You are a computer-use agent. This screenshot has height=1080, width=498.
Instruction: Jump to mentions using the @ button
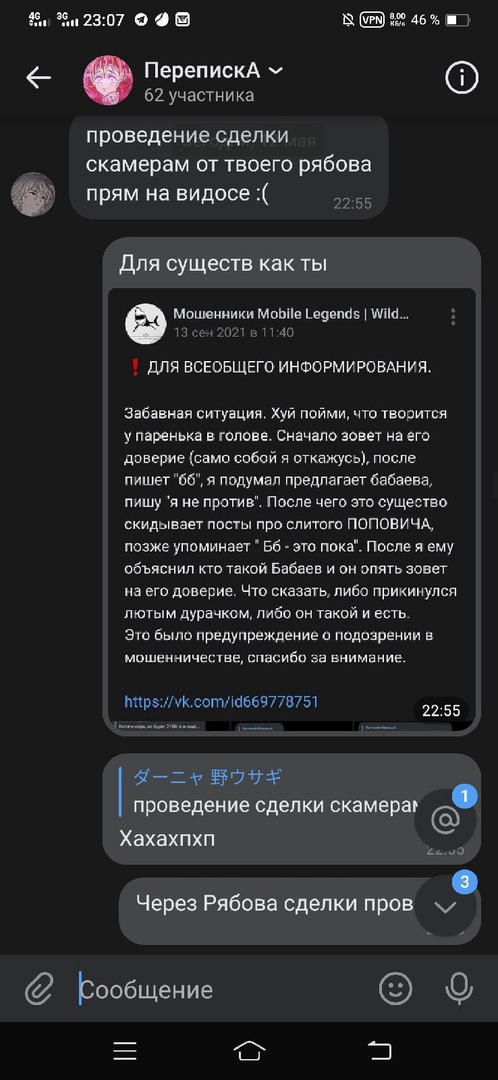point(445,820)
